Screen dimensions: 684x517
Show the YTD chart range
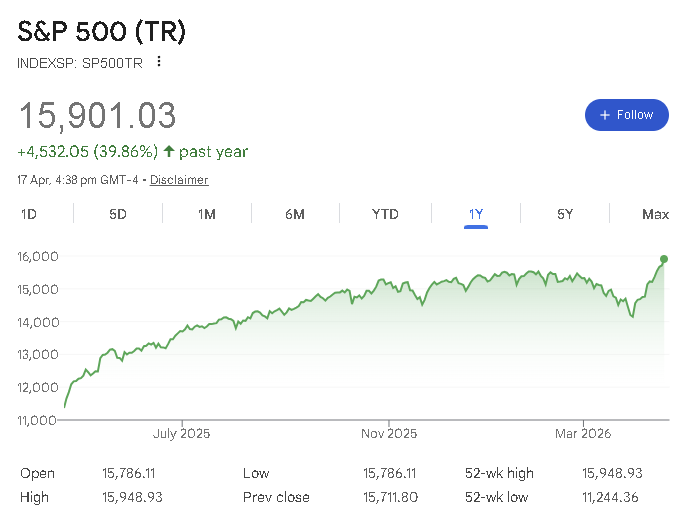tap(385, 214)
